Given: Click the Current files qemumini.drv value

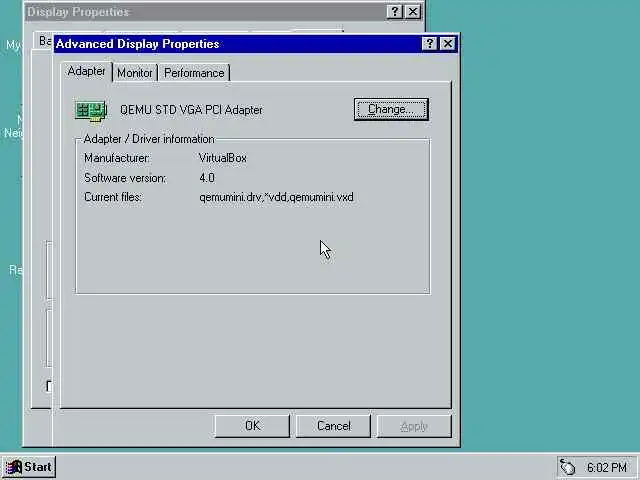Looking at the screenshot, I should (276, 197).
